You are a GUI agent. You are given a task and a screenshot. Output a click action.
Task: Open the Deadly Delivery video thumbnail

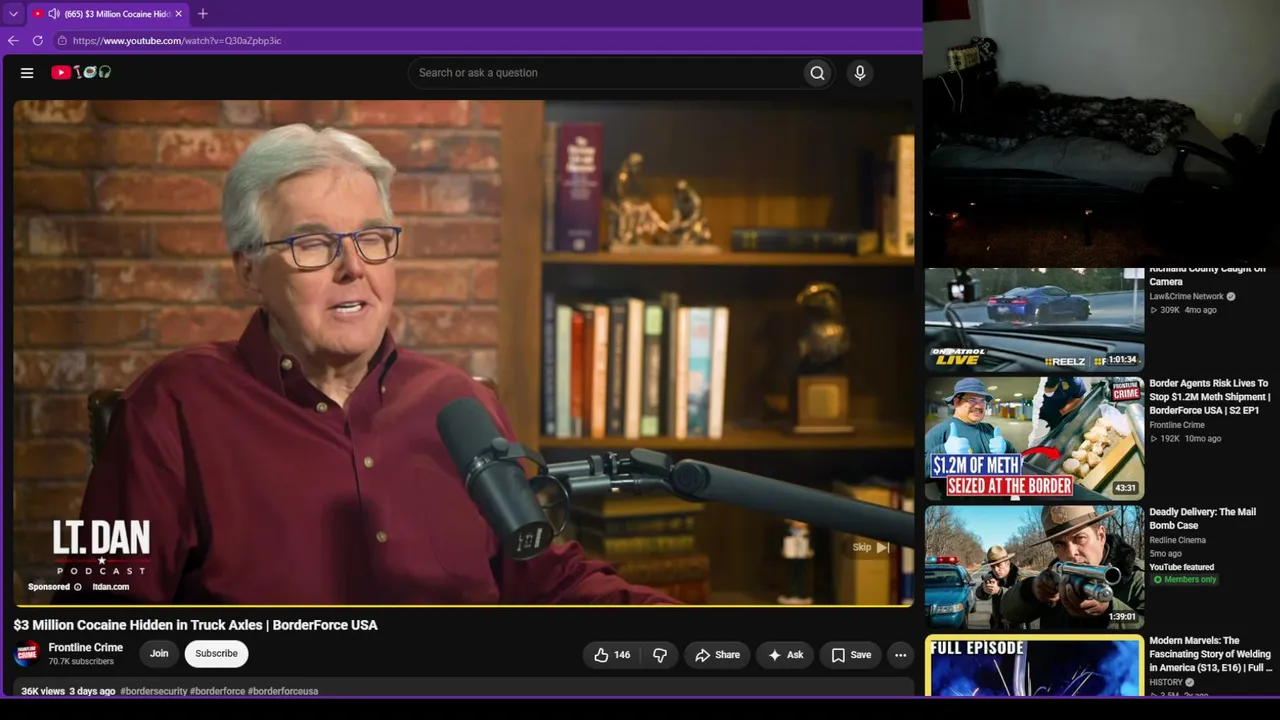[x=1034, y=567]
